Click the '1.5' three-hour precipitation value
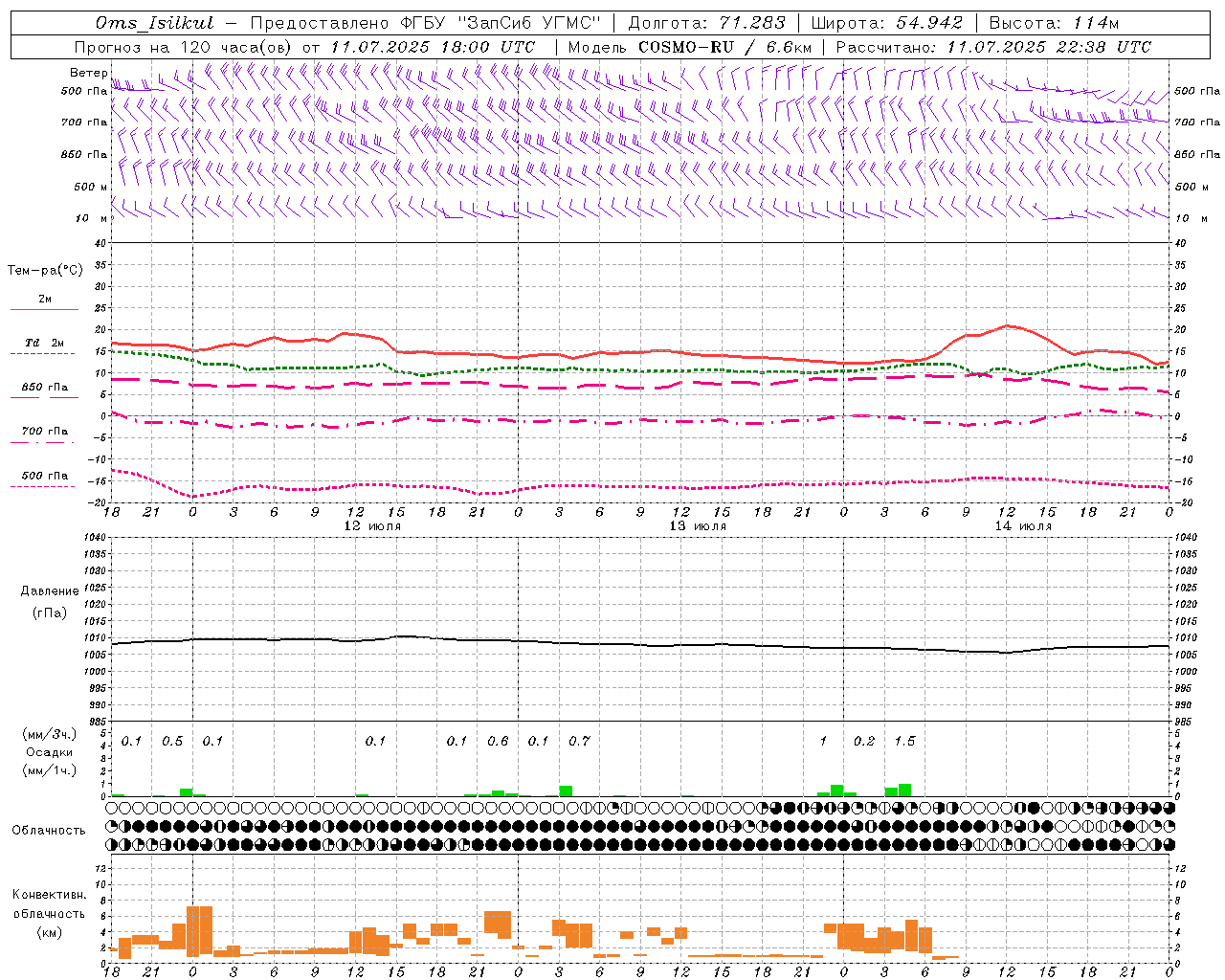 [x=904, y=741]
